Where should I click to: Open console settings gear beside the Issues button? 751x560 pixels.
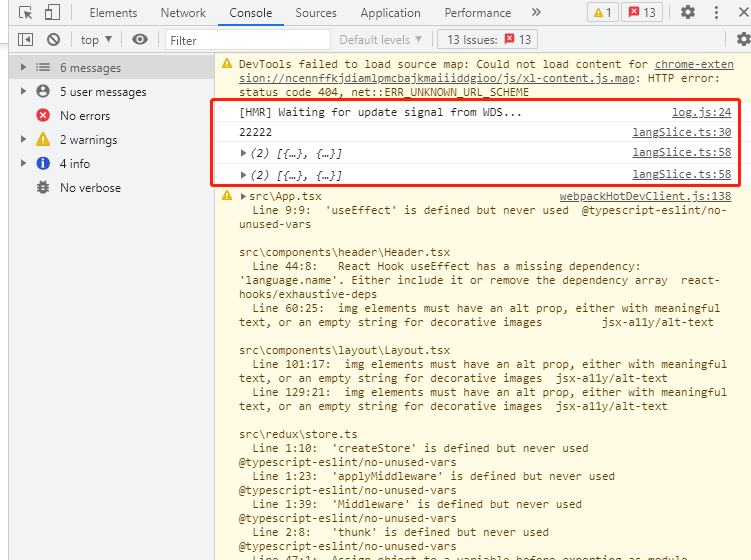click(743, 39)
